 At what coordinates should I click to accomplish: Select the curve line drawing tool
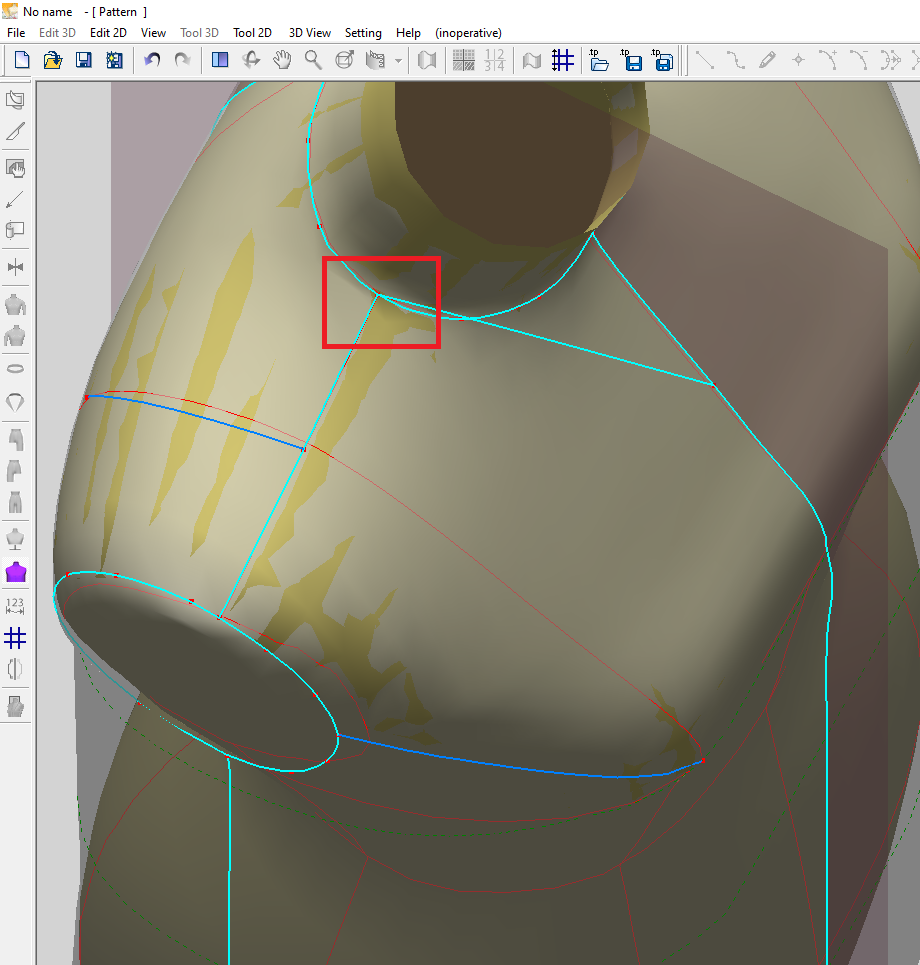pyautogui.click(x=736, y=60)
